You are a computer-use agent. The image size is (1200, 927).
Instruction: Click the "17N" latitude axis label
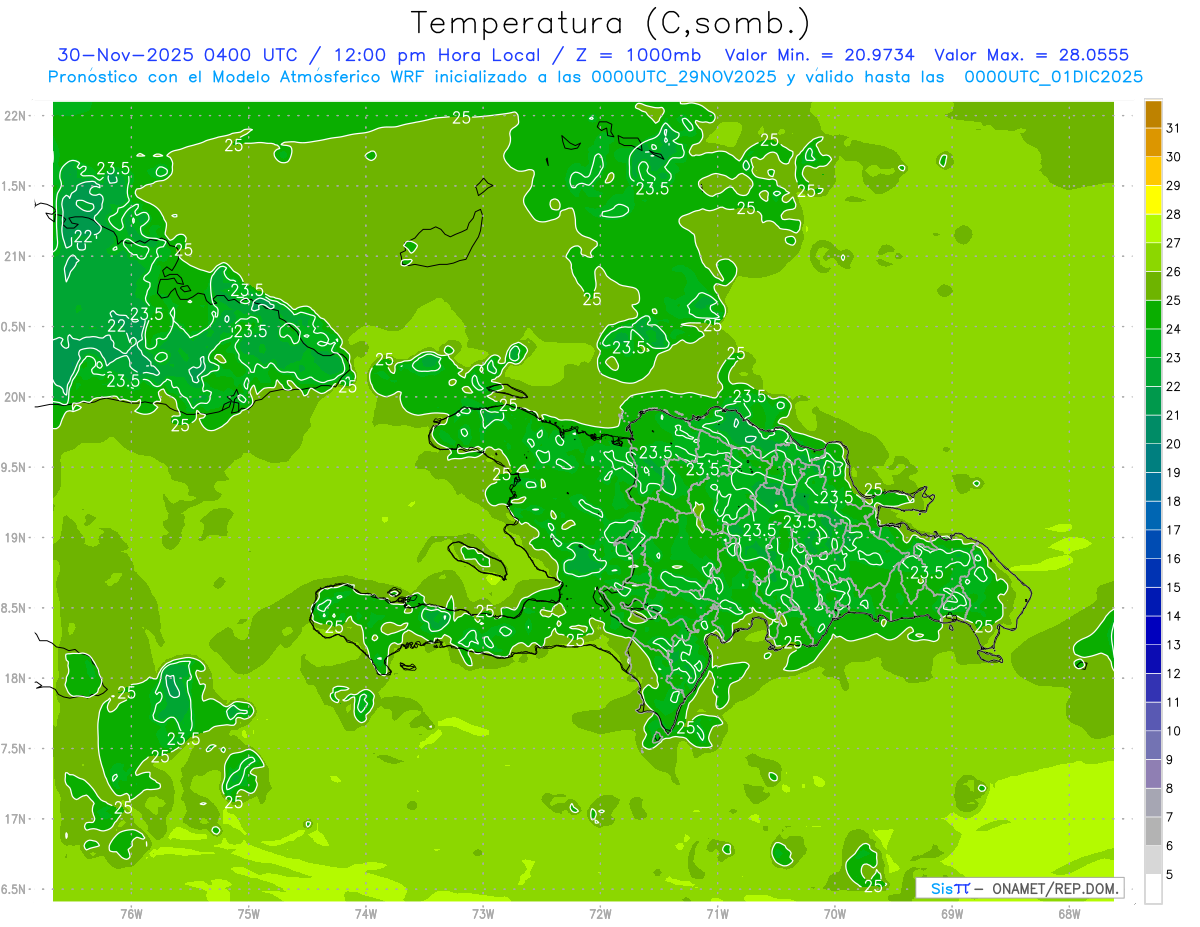(17, 819)
